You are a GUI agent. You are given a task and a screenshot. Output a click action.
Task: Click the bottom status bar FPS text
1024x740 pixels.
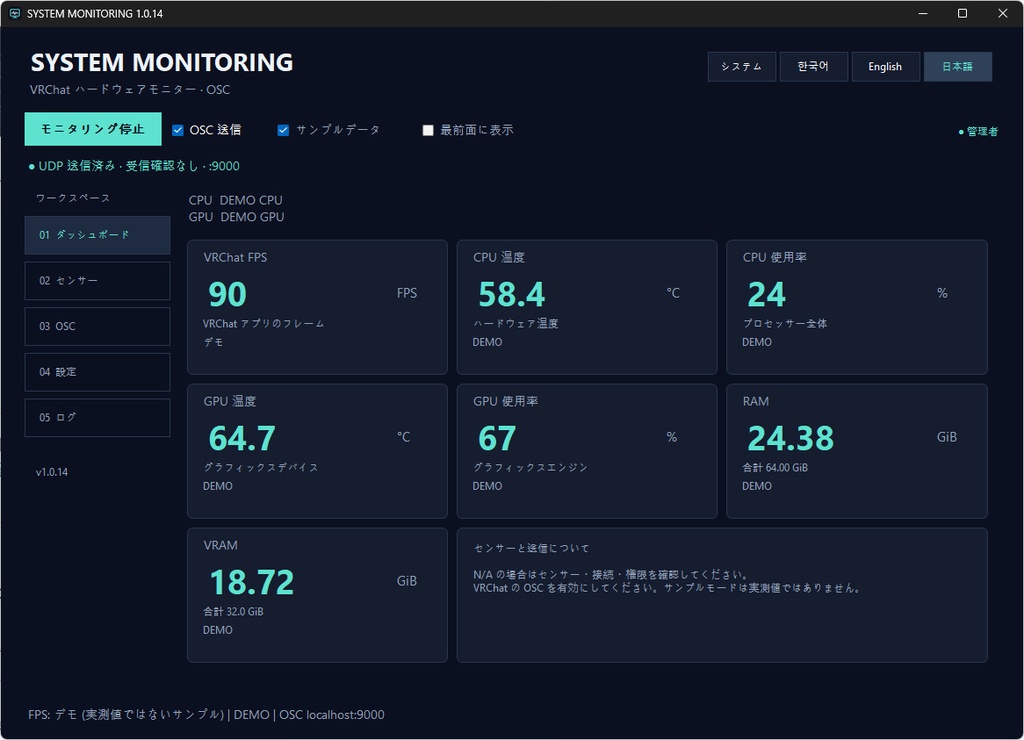[x=206, y=715]
